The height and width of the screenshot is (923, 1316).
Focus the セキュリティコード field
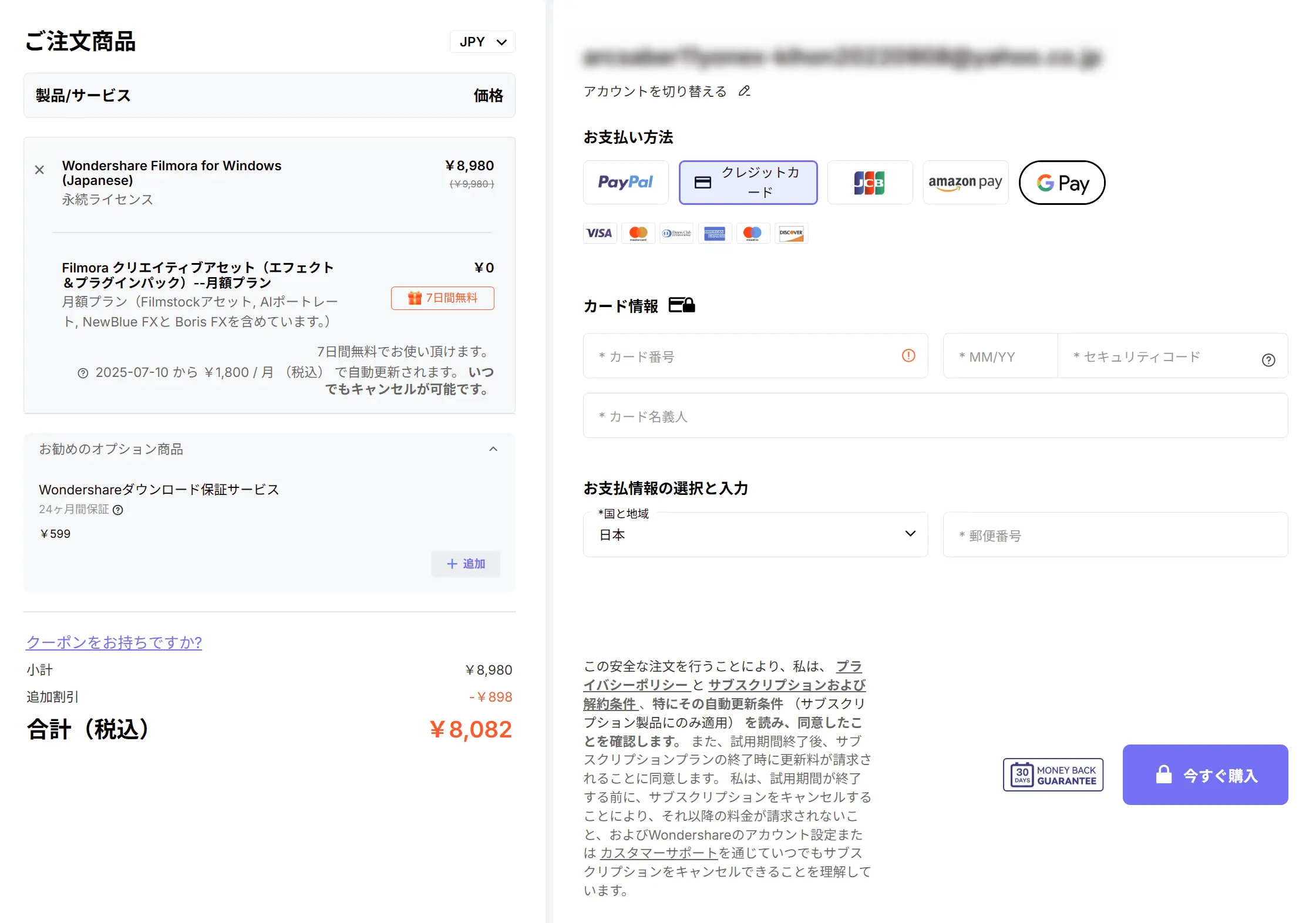1172,356
